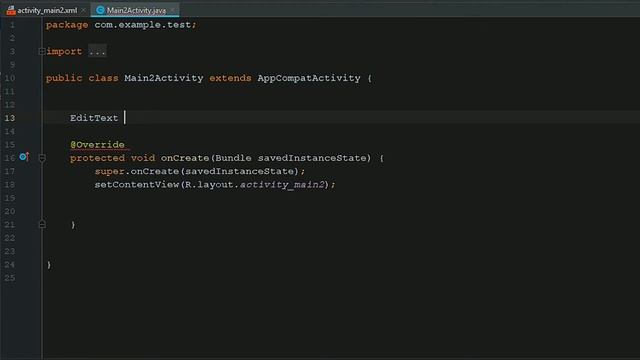
Task: Close the activity_main2.xml tab
Action: pos(84,10)
